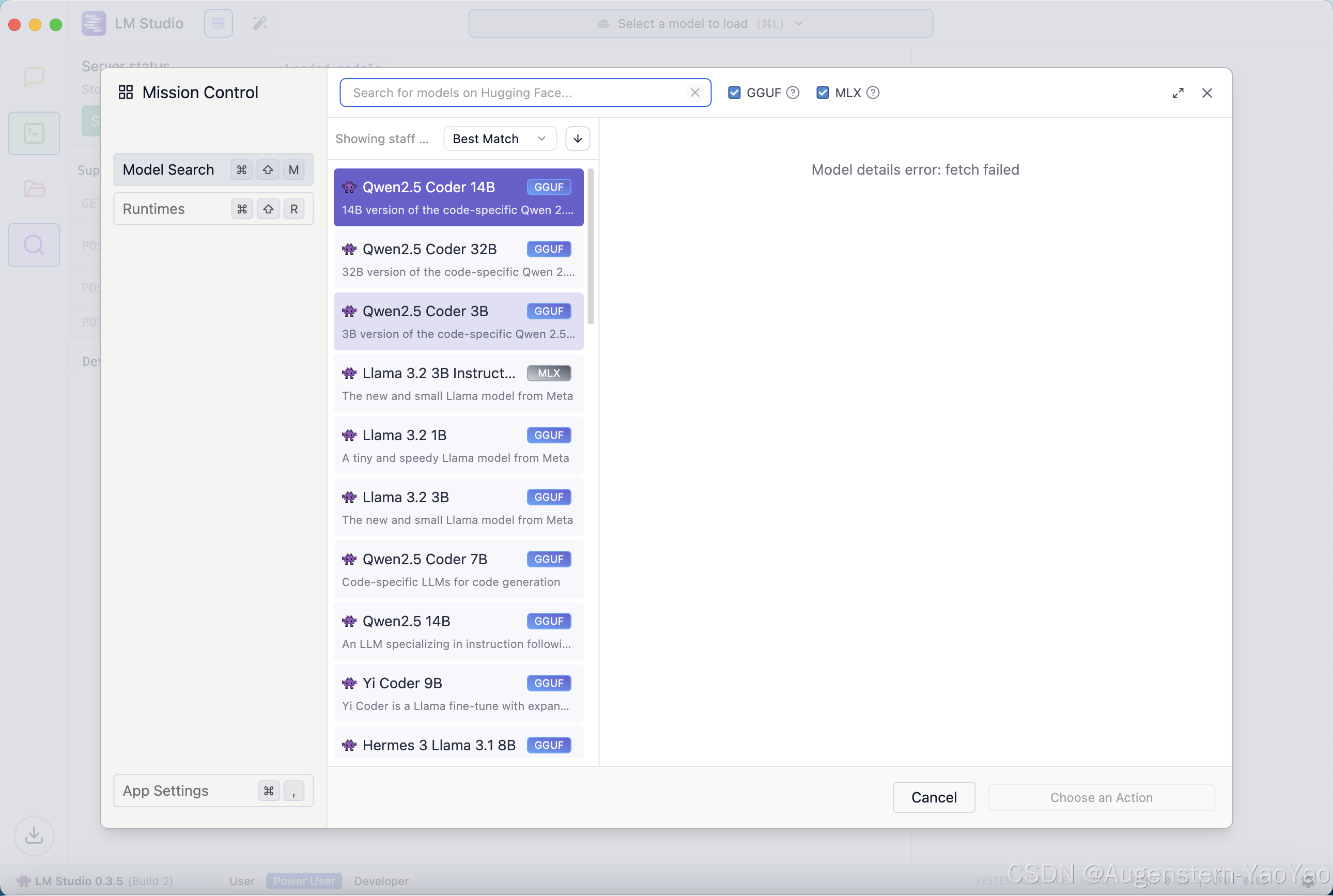Click 'Code-specific LLMs for code generation' text
The image size is (1333, 896).
[x=451, y=582]
